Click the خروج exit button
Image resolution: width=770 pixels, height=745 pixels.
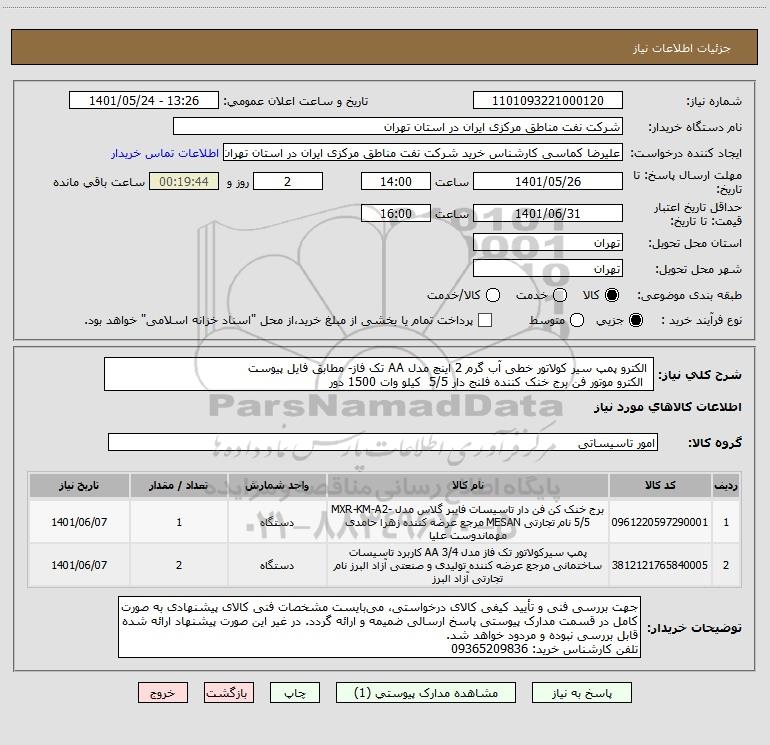[x=163, y=692]
